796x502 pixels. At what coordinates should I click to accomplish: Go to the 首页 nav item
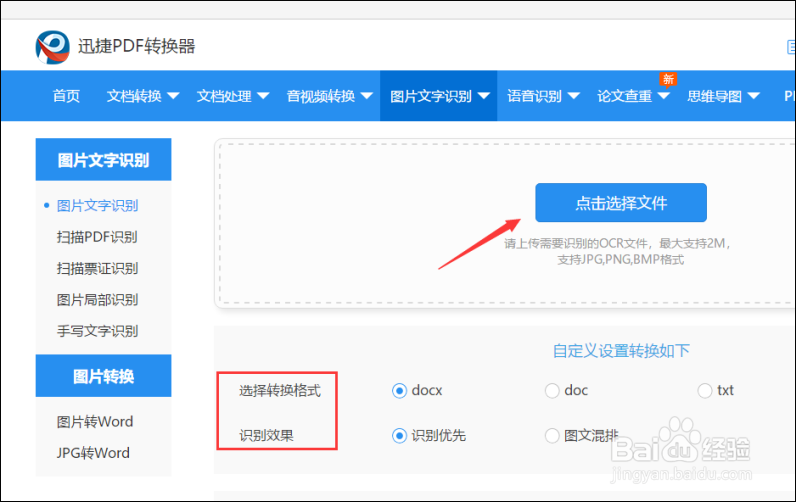pos(67,96)
